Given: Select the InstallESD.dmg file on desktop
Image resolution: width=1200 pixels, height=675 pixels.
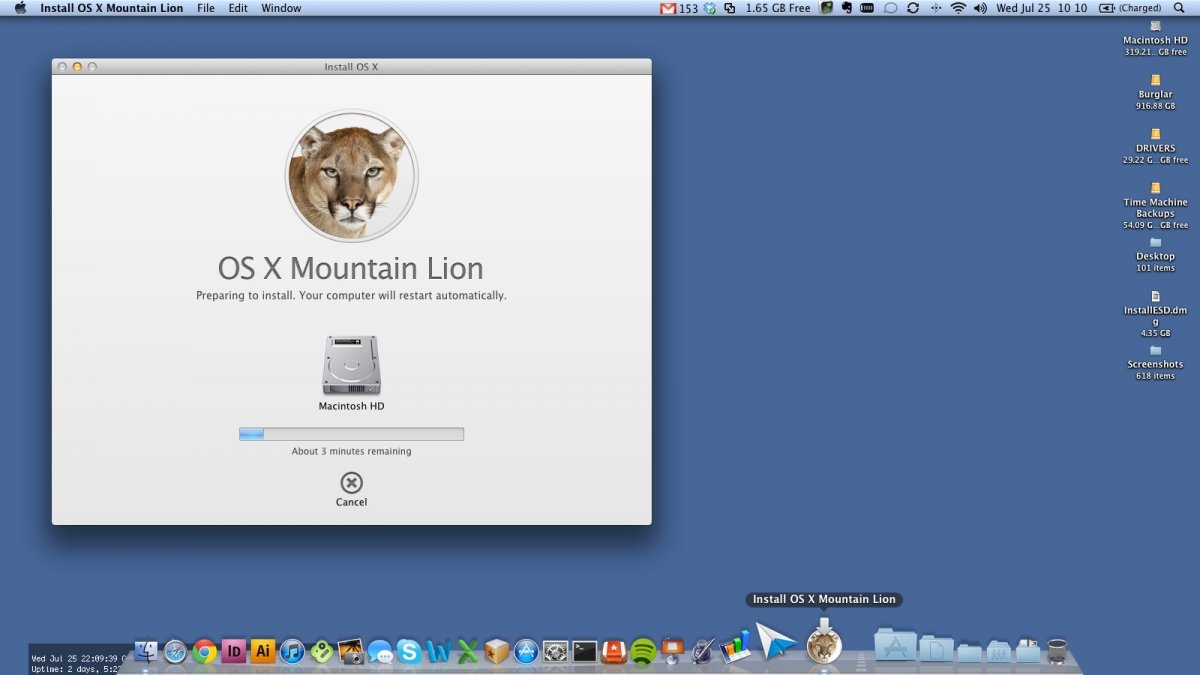Looking at the screenshot, I should pos(1155,314).
